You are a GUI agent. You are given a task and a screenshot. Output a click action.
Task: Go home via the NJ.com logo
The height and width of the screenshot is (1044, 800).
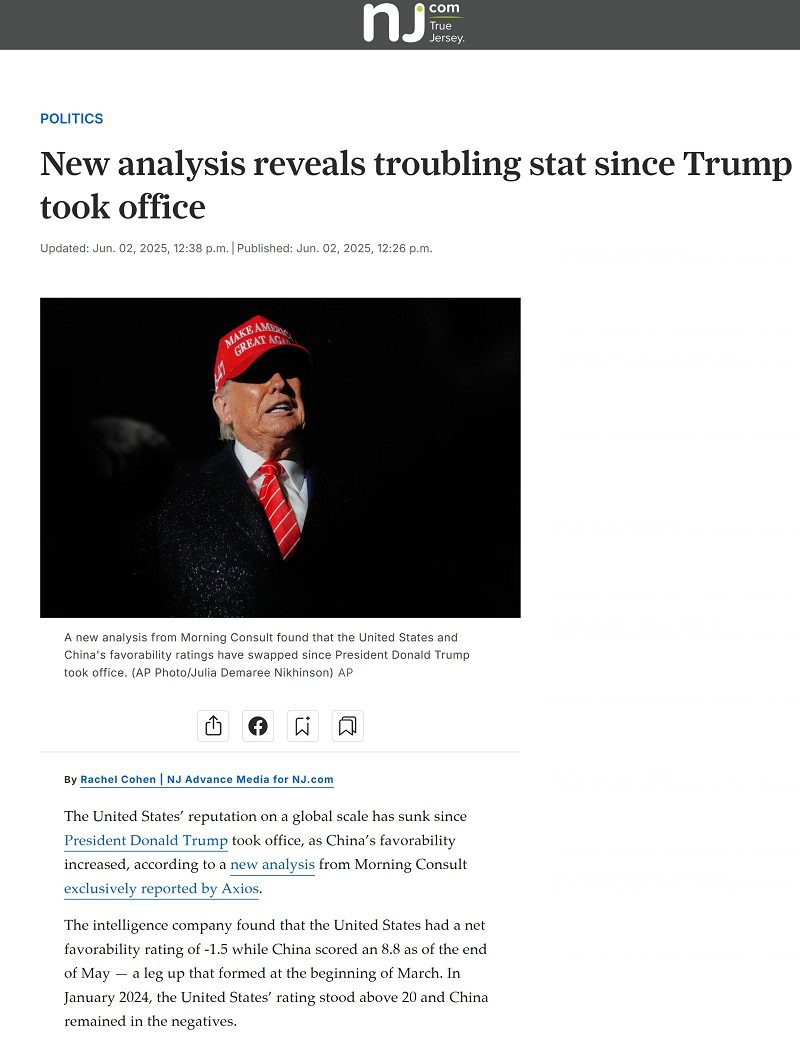413,24
